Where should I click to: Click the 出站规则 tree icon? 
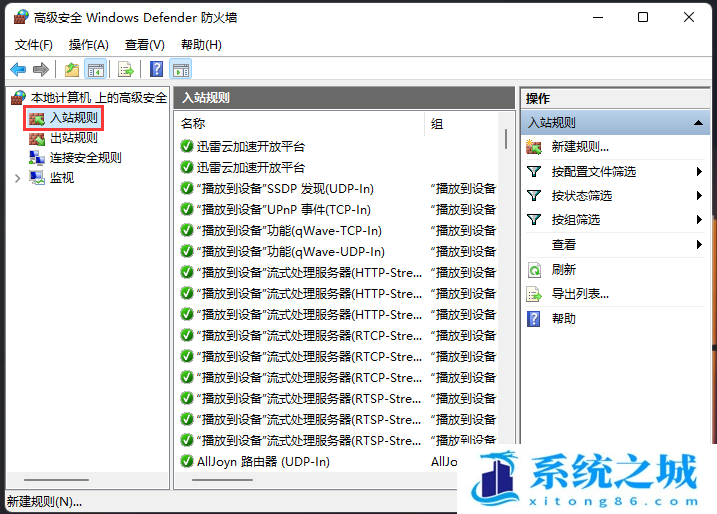(x=37, y=138)
